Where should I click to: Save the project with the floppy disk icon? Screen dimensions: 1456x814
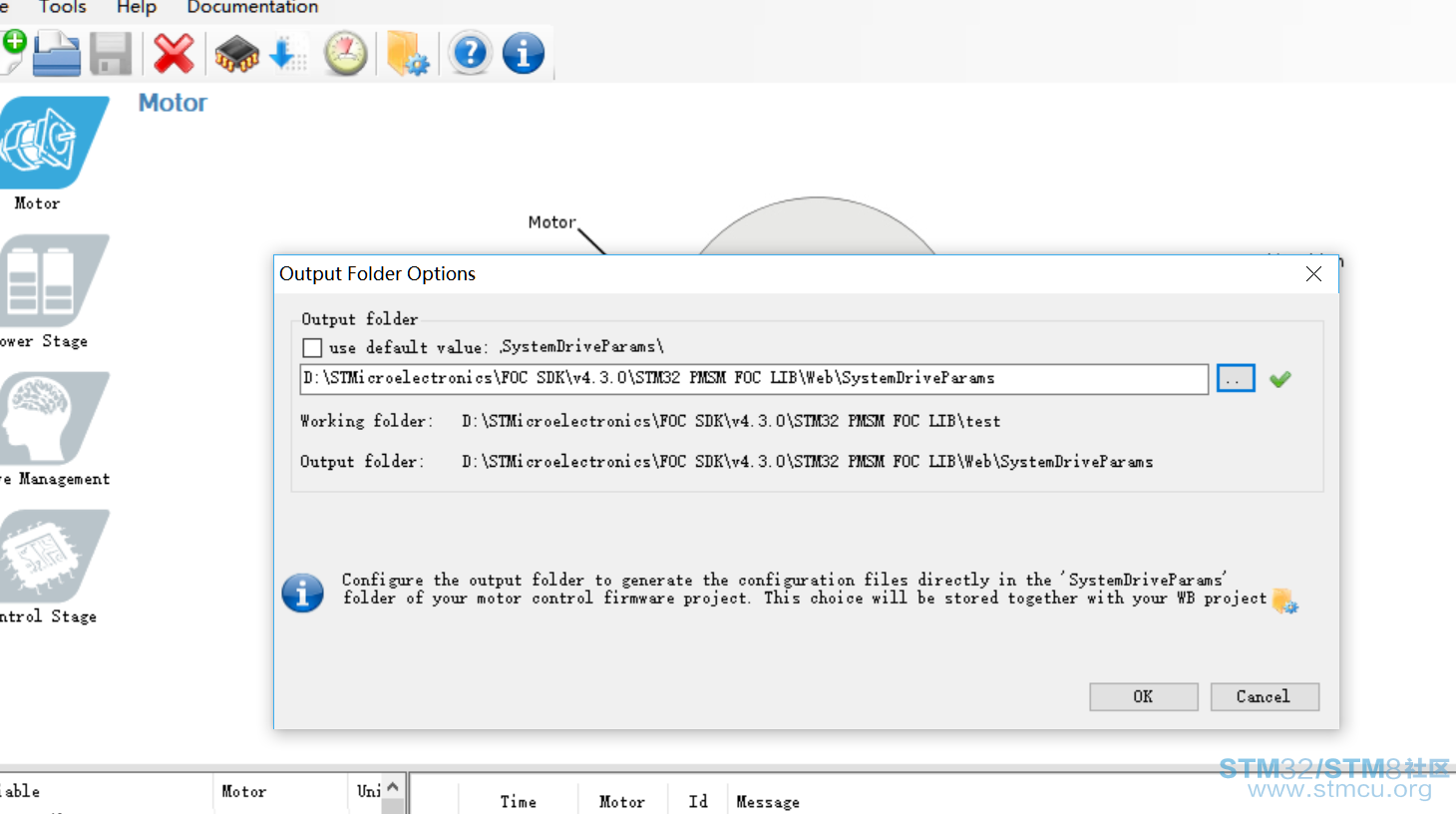[x=111, y=53]
